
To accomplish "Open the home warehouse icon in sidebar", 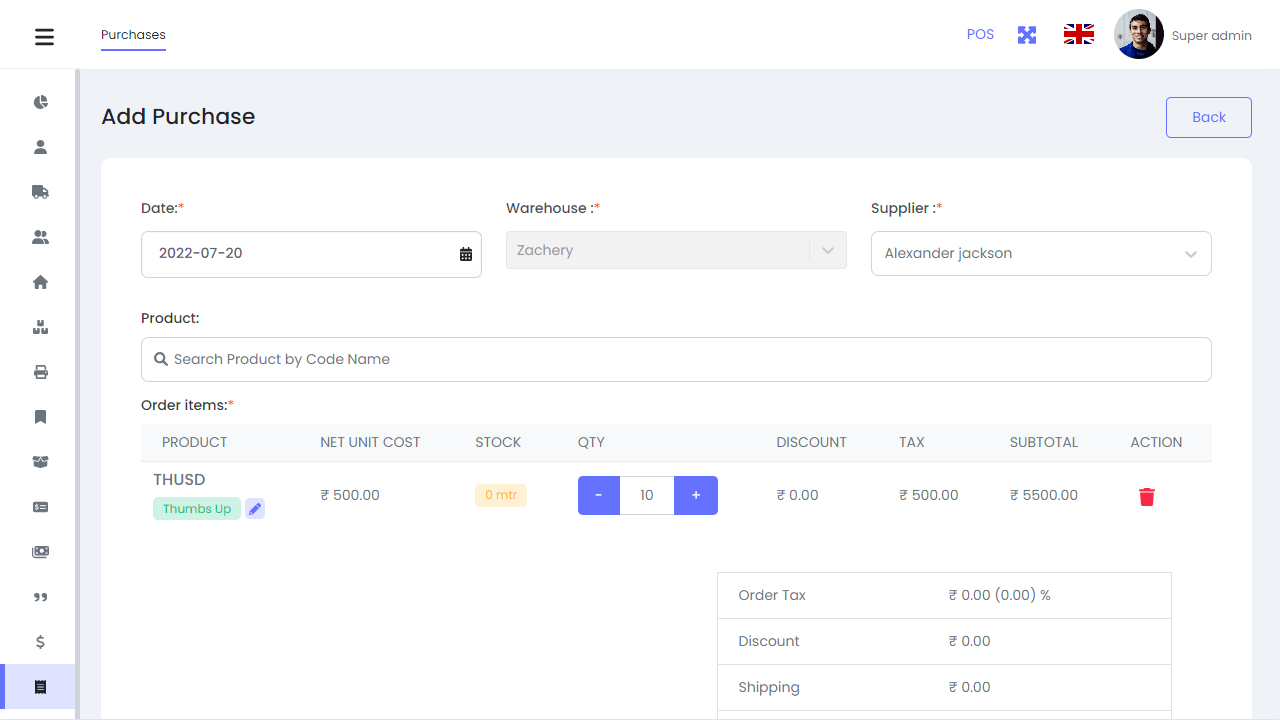I will [x=40, y=282].
